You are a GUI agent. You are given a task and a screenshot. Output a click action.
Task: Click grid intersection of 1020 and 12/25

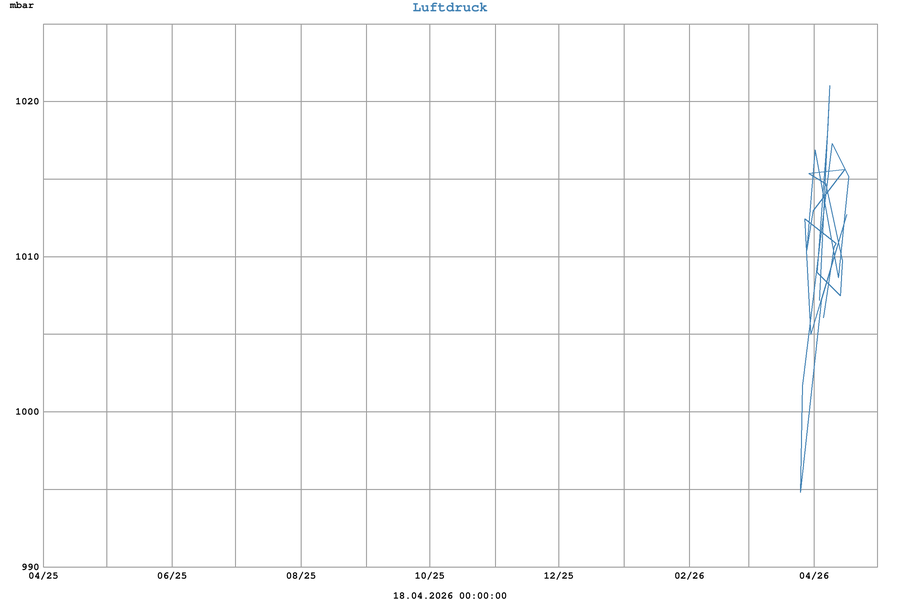tap(559, 101)
